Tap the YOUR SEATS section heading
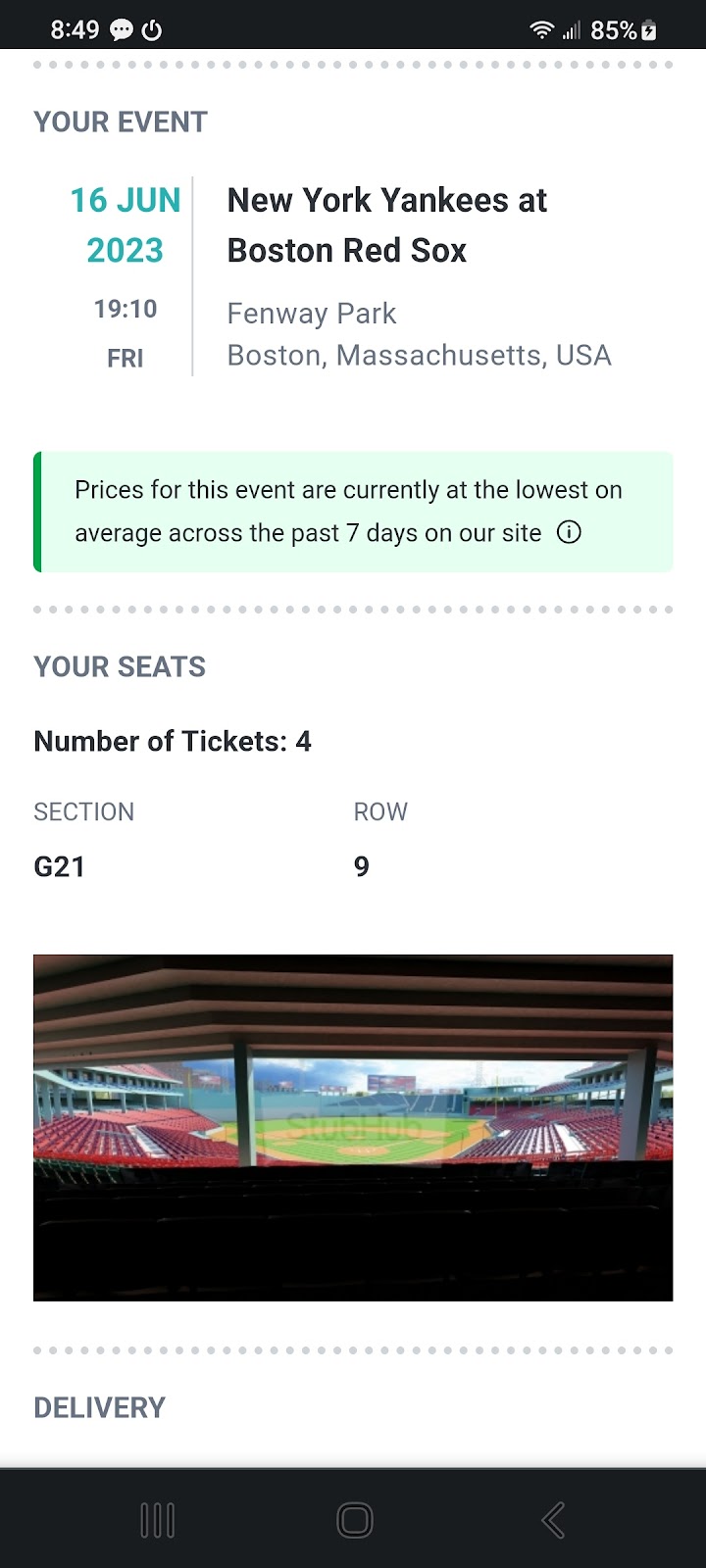The height and width of the screenshot is (1568, 706). click(x=120, y=666)
